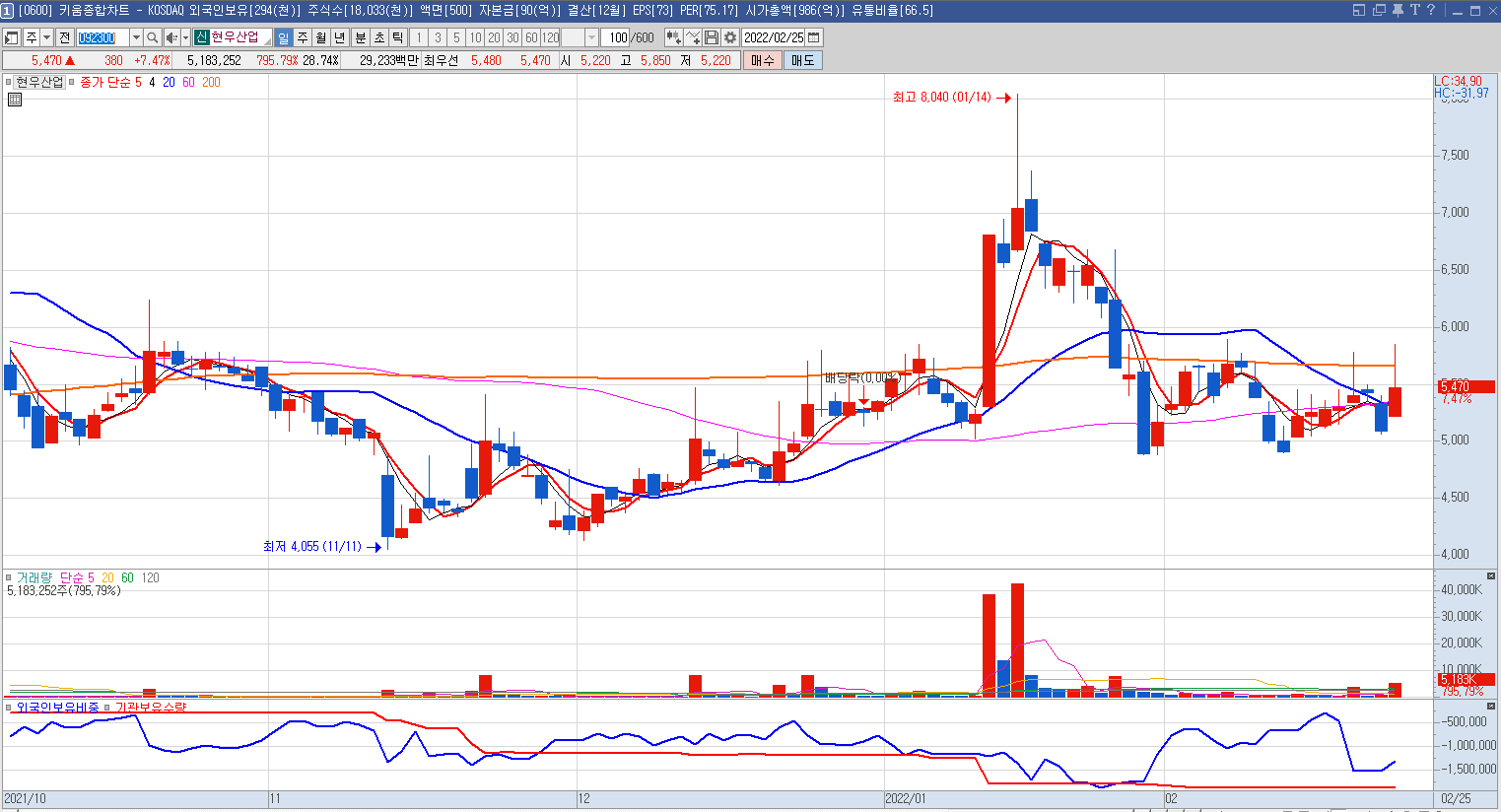The width and height of the screenshot is (1501, 812).
Task: Click the 현우산업 chart legend label
Action: [x=39, y=82]
